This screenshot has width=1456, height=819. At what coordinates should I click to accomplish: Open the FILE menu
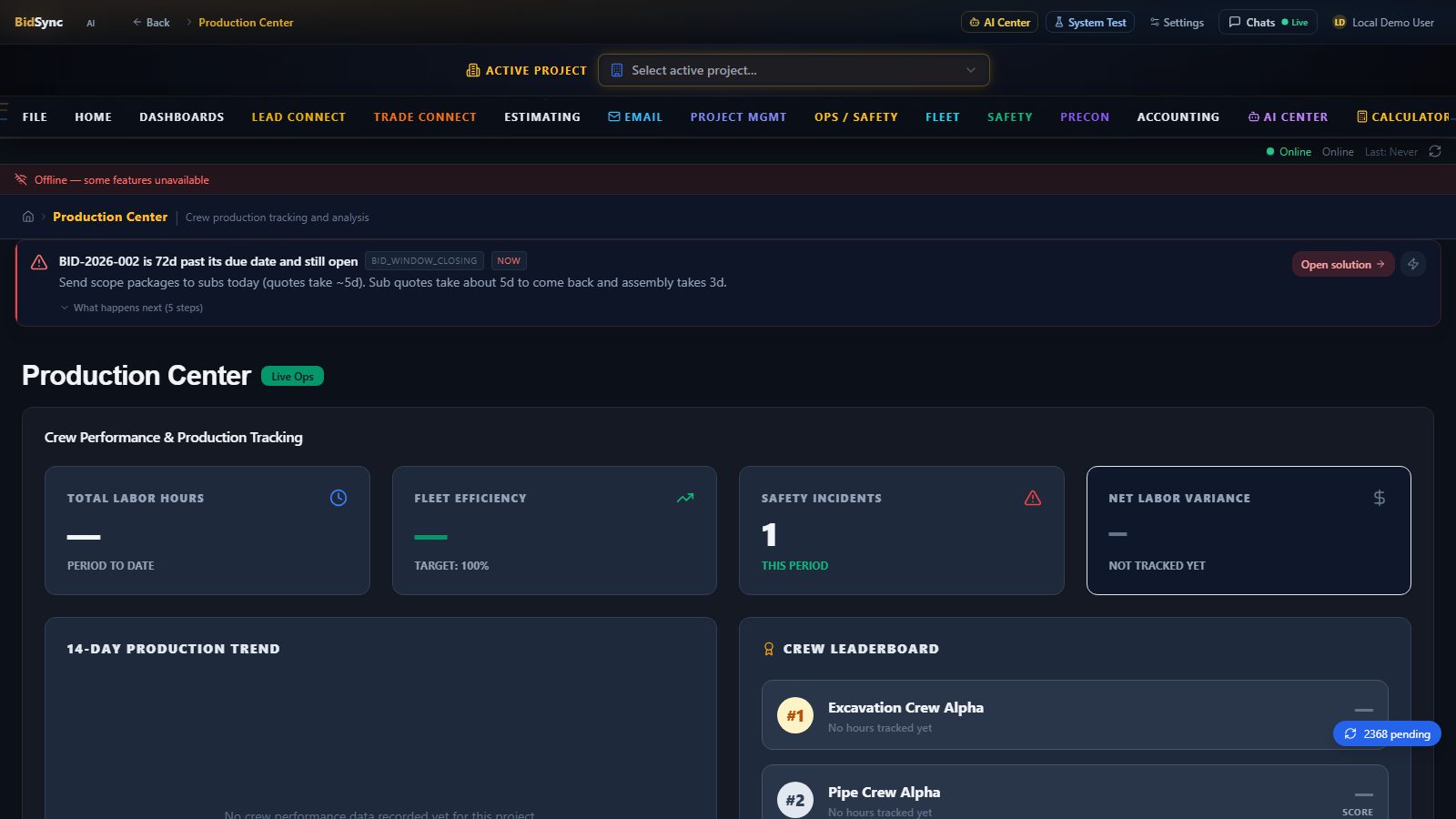coord(35,116)
